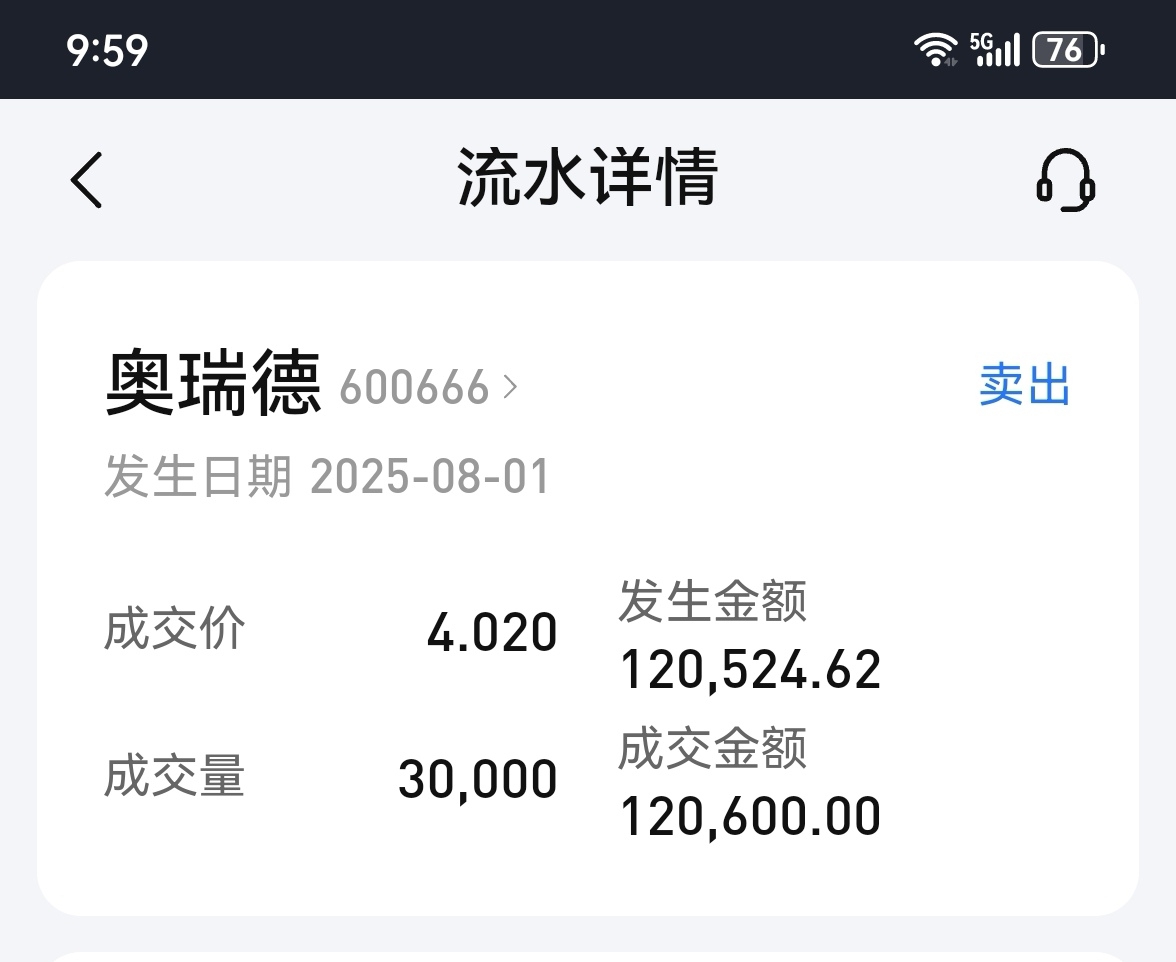Select the 30,000 volume value
The height and width of the screenshot is (962, 1176).
coord(478,780)
